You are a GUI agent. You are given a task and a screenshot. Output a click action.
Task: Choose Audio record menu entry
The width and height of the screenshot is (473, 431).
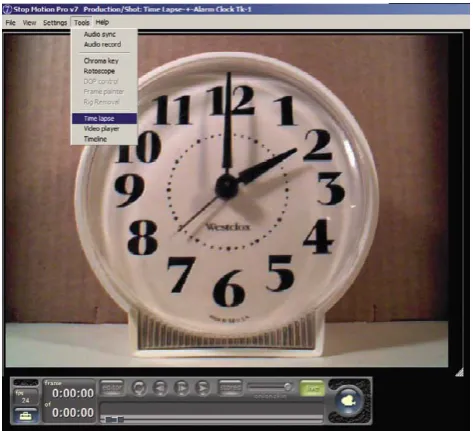pyautogui.click(x=102, y=44)
